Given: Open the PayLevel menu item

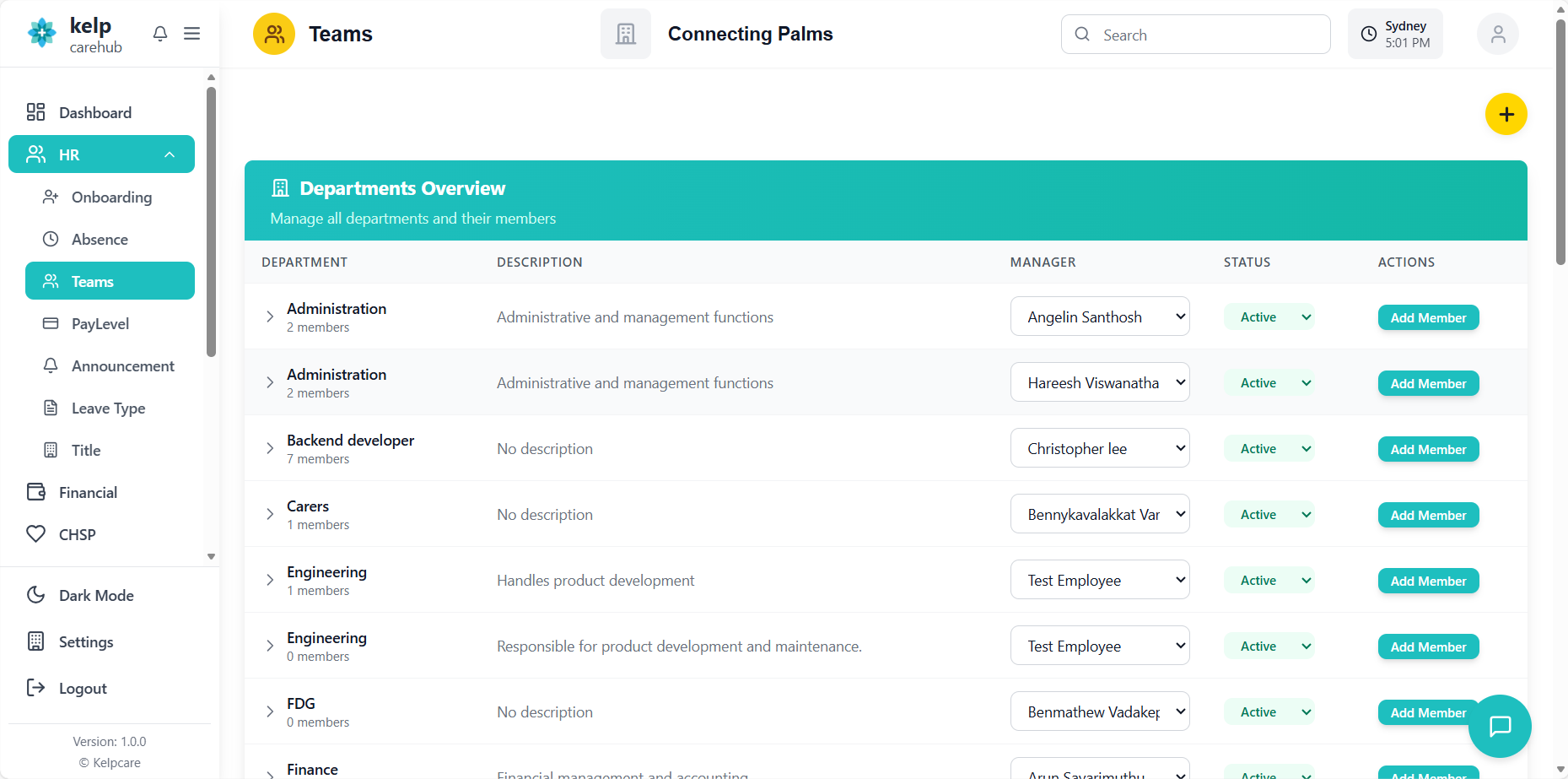Looking at the screenshot, I should [x=100, y=324].
